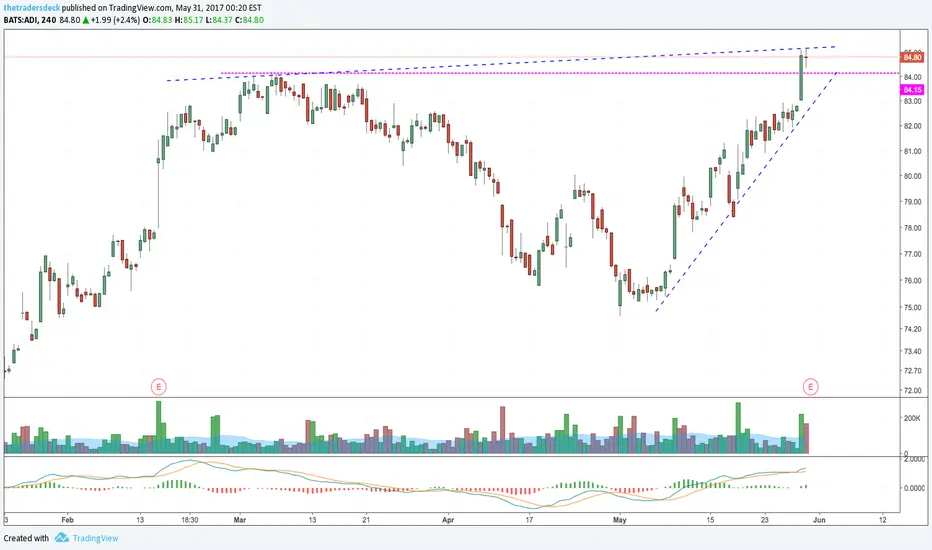Click the Apr label on time axis
932x550 pixels.
pos(448,520)
